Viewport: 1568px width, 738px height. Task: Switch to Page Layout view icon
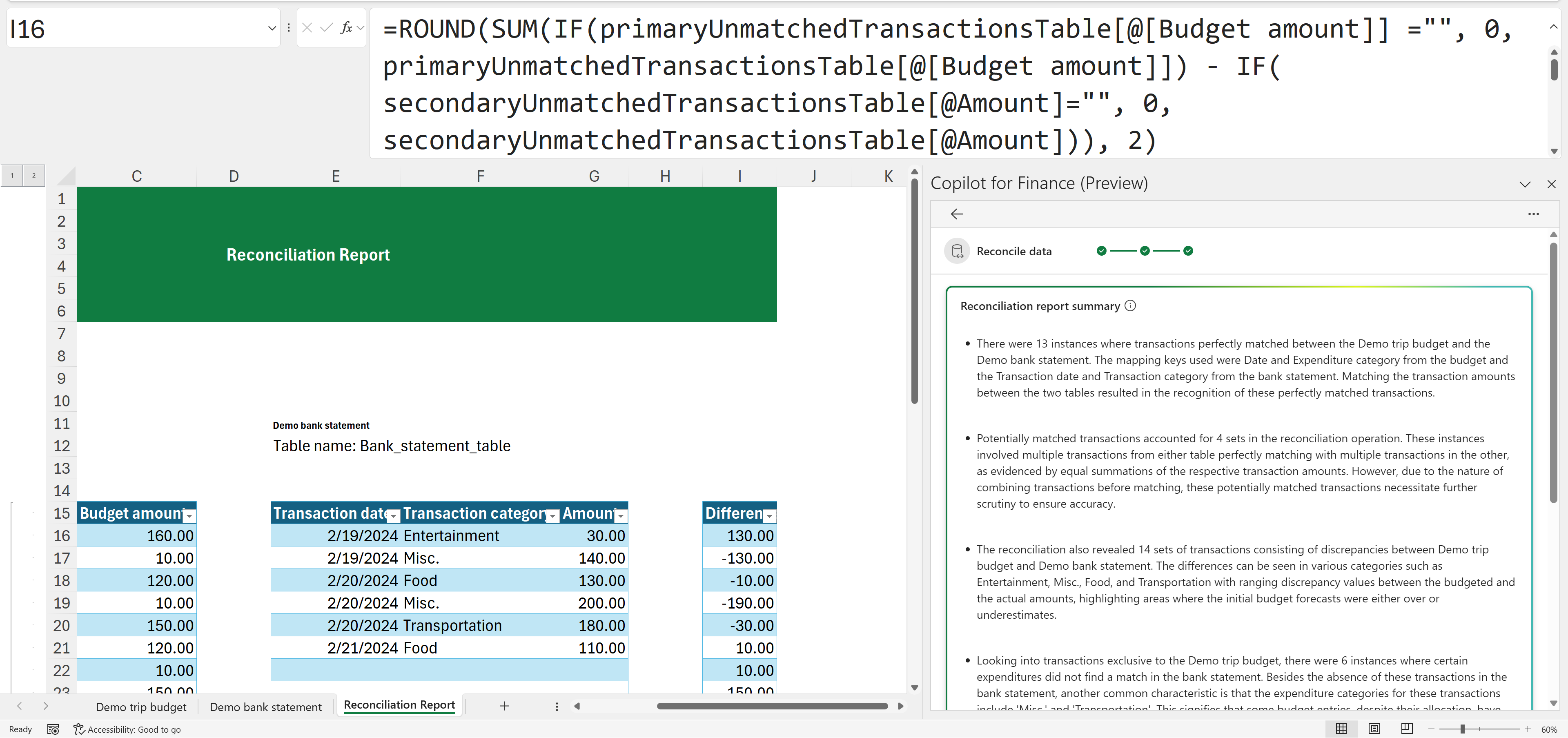[1374, 729]
